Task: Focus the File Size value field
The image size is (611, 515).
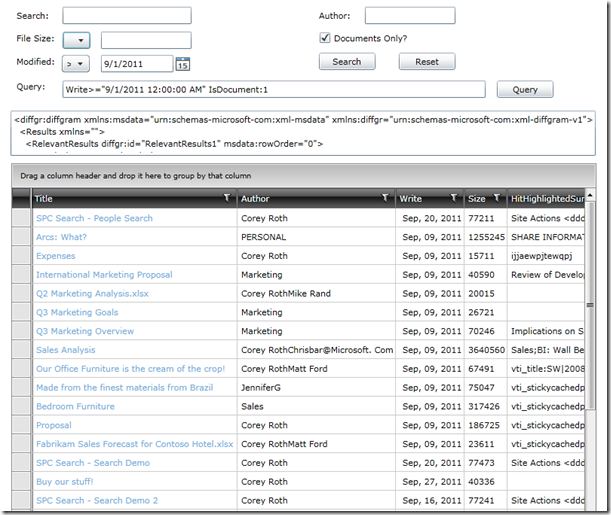Action: click(146, 40)
